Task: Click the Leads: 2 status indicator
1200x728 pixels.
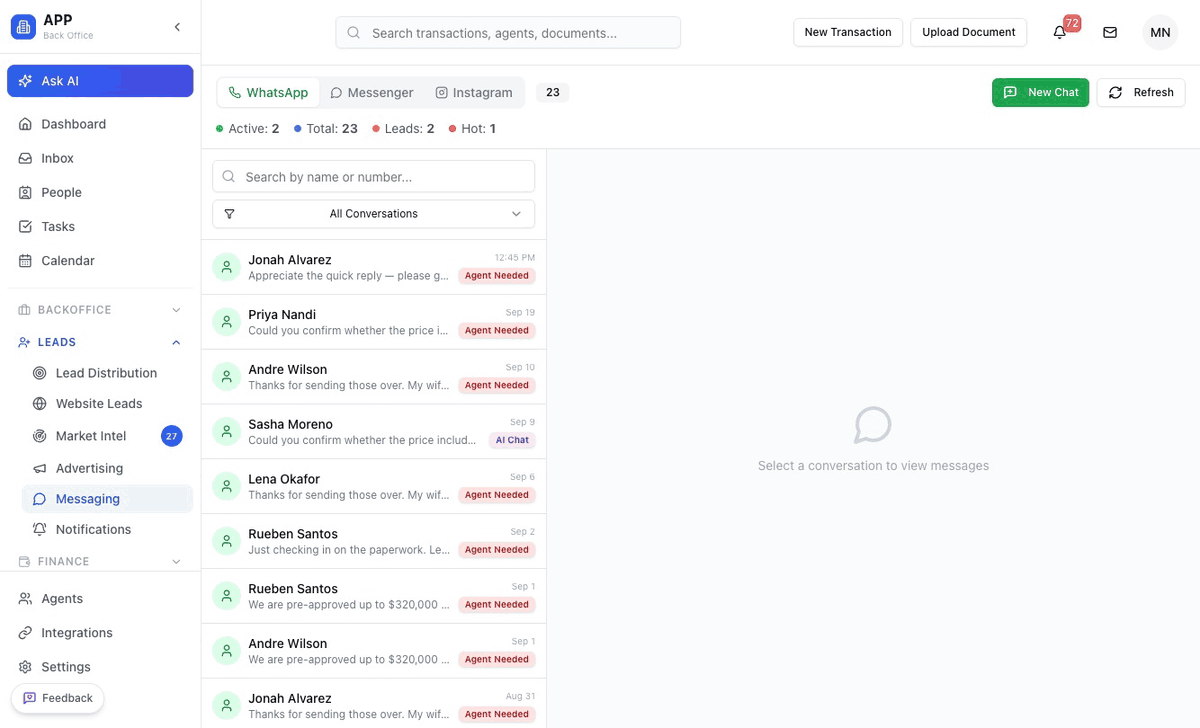Action: click(x=403, y=129)
